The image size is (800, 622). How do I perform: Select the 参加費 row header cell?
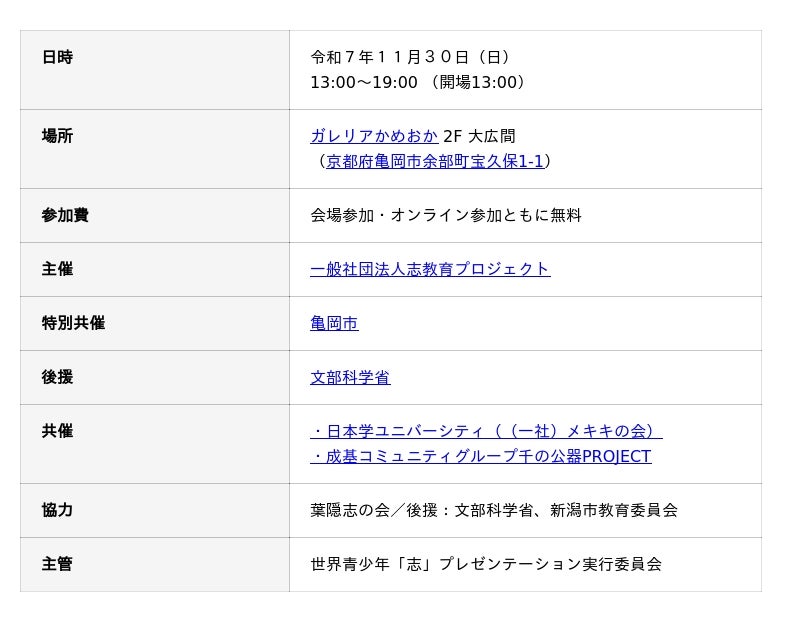click(x=65, y=215)
